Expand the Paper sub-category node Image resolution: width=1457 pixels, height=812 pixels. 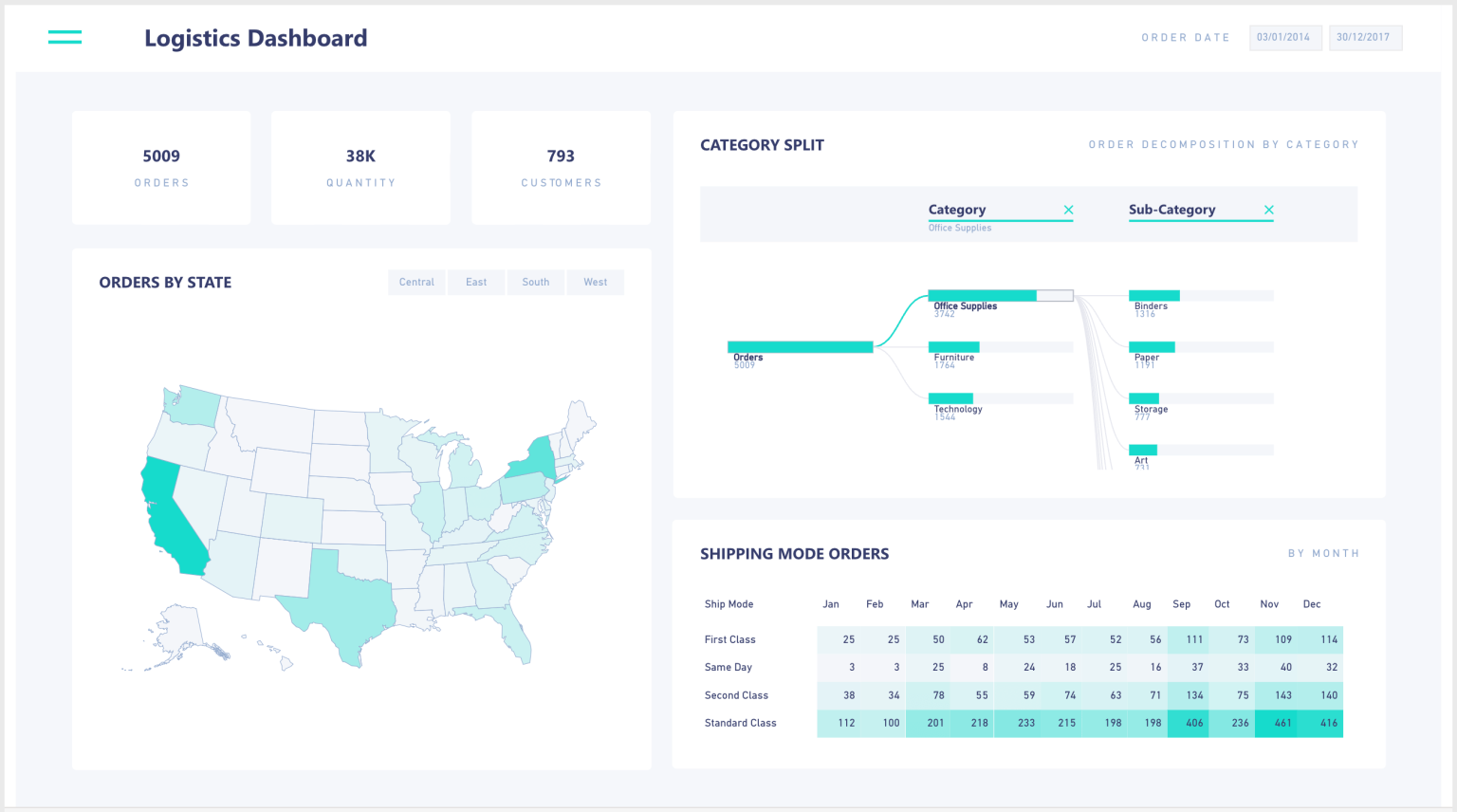click(1151, 346)
